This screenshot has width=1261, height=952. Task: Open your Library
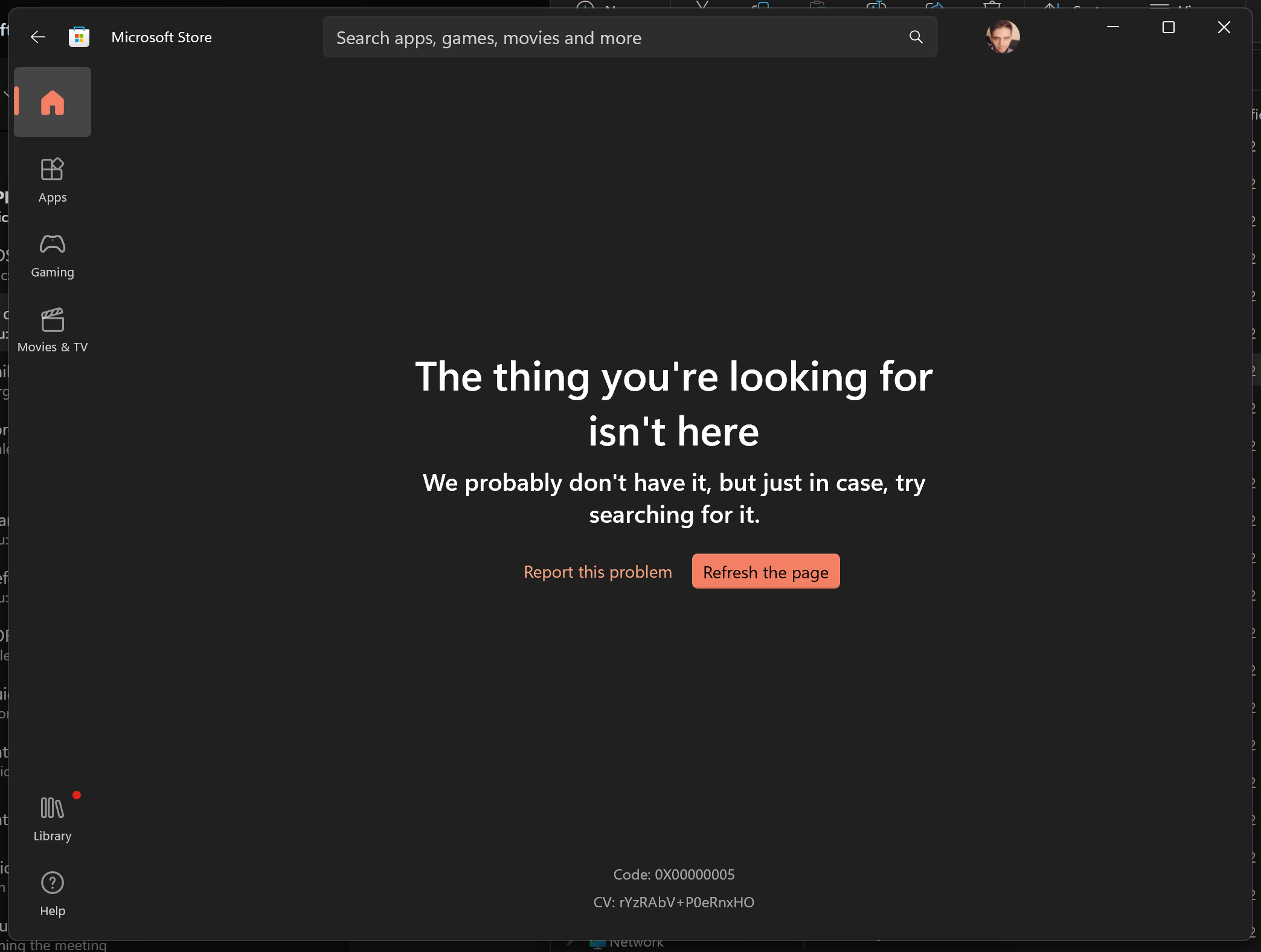click(52, 818)
